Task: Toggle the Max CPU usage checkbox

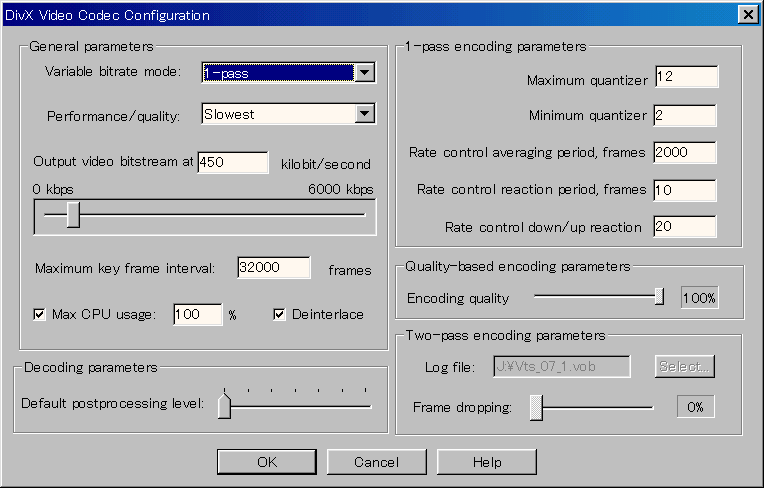Action: click(x=40, y=315)
